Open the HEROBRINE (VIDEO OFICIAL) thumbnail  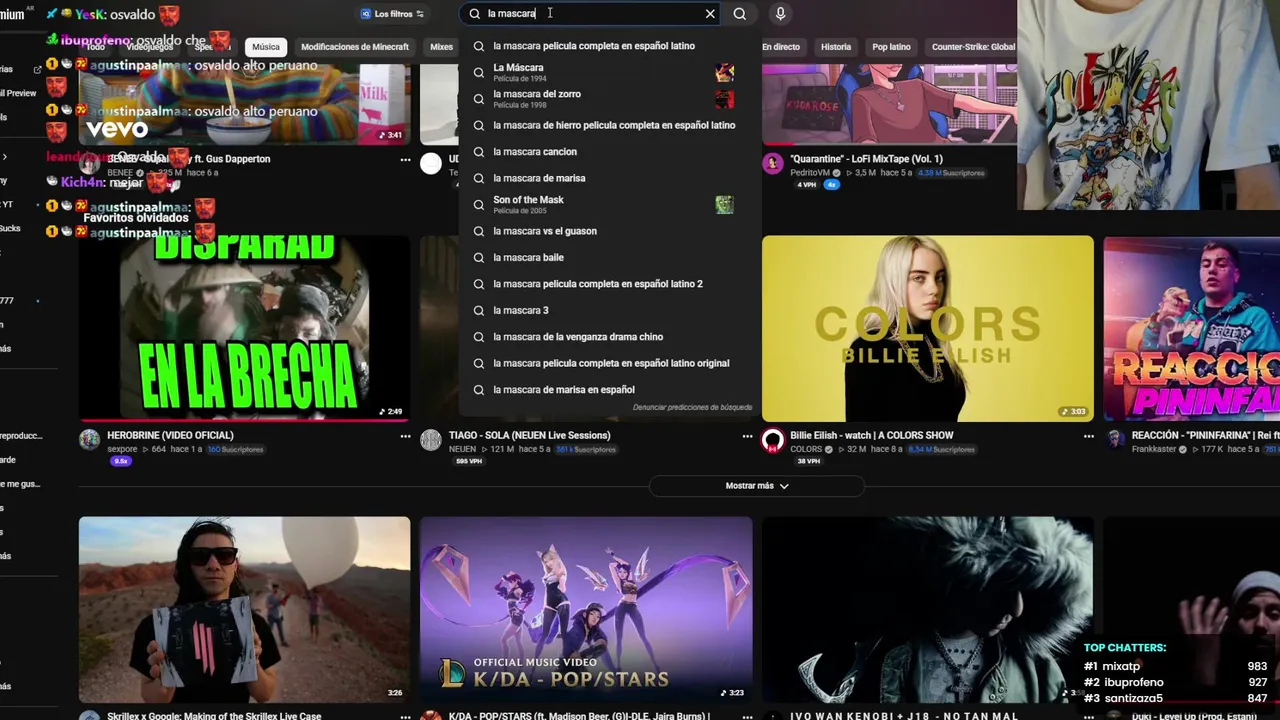pyautogui.click(x=244, y=328)
